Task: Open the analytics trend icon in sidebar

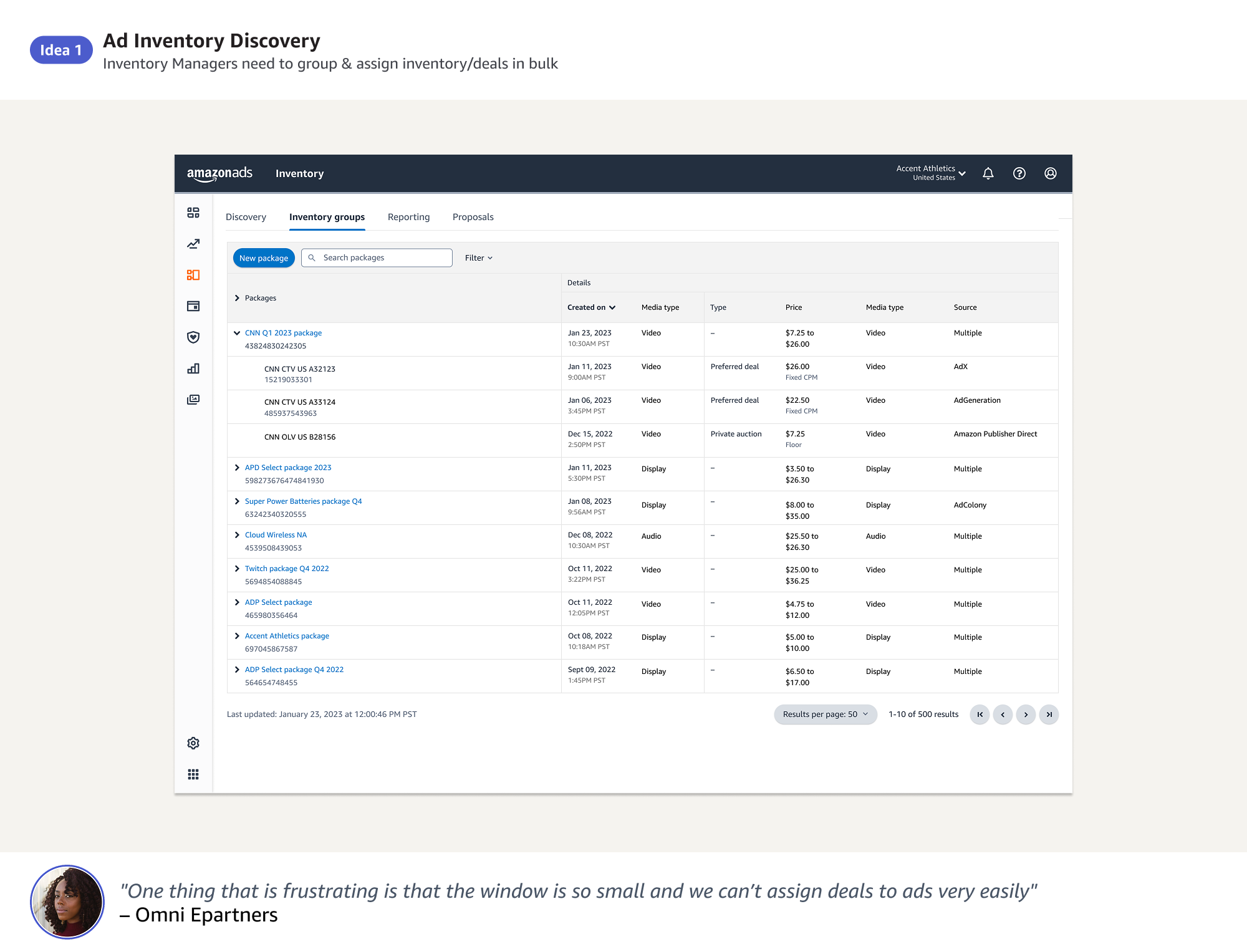Action: tap(193, 244)
